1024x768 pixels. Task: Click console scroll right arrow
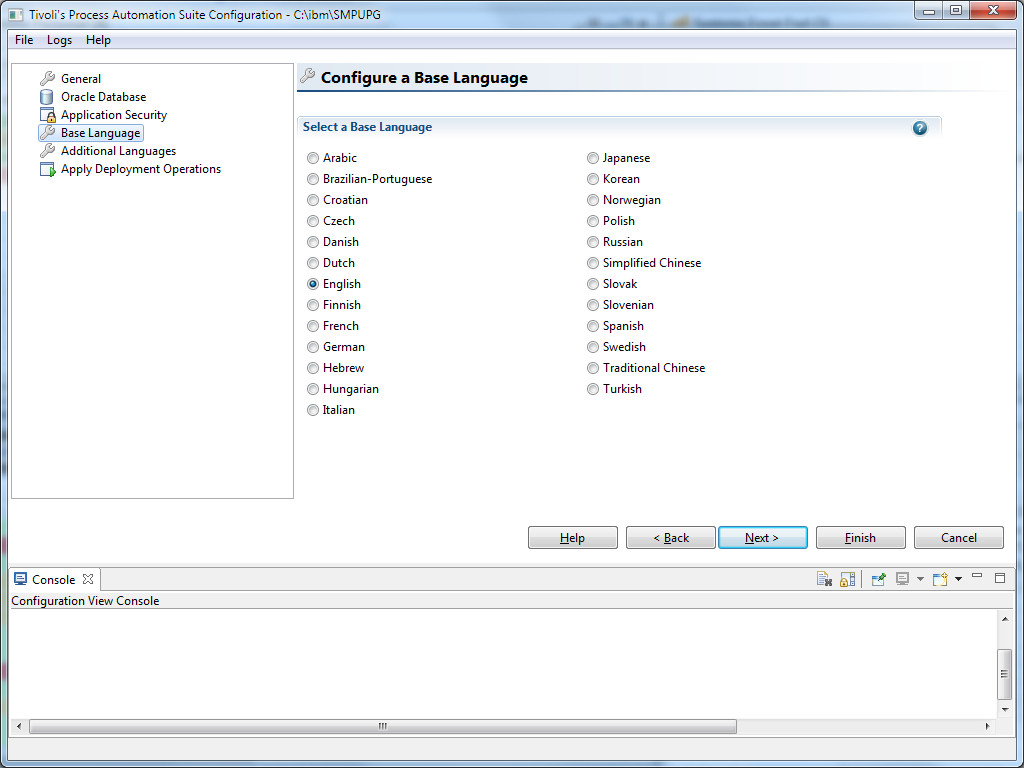(987, 726)
